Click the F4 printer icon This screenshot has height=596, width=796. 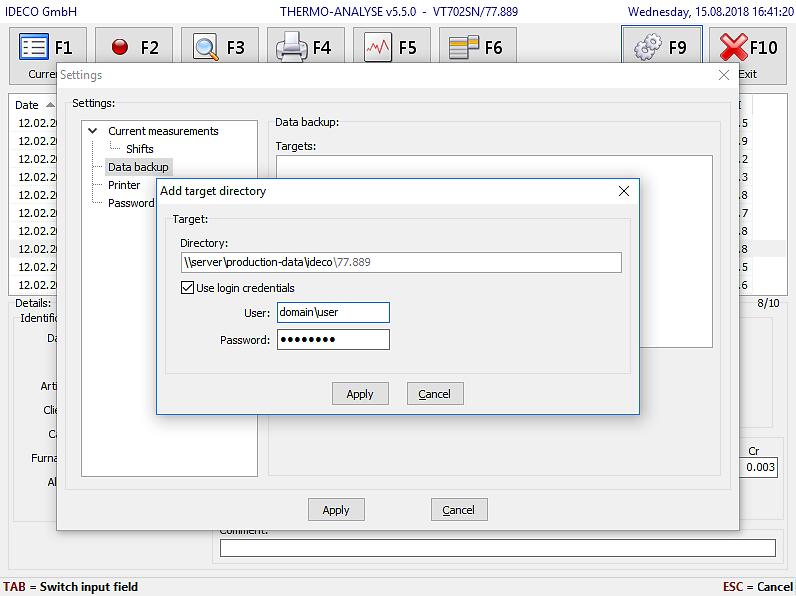292,47
